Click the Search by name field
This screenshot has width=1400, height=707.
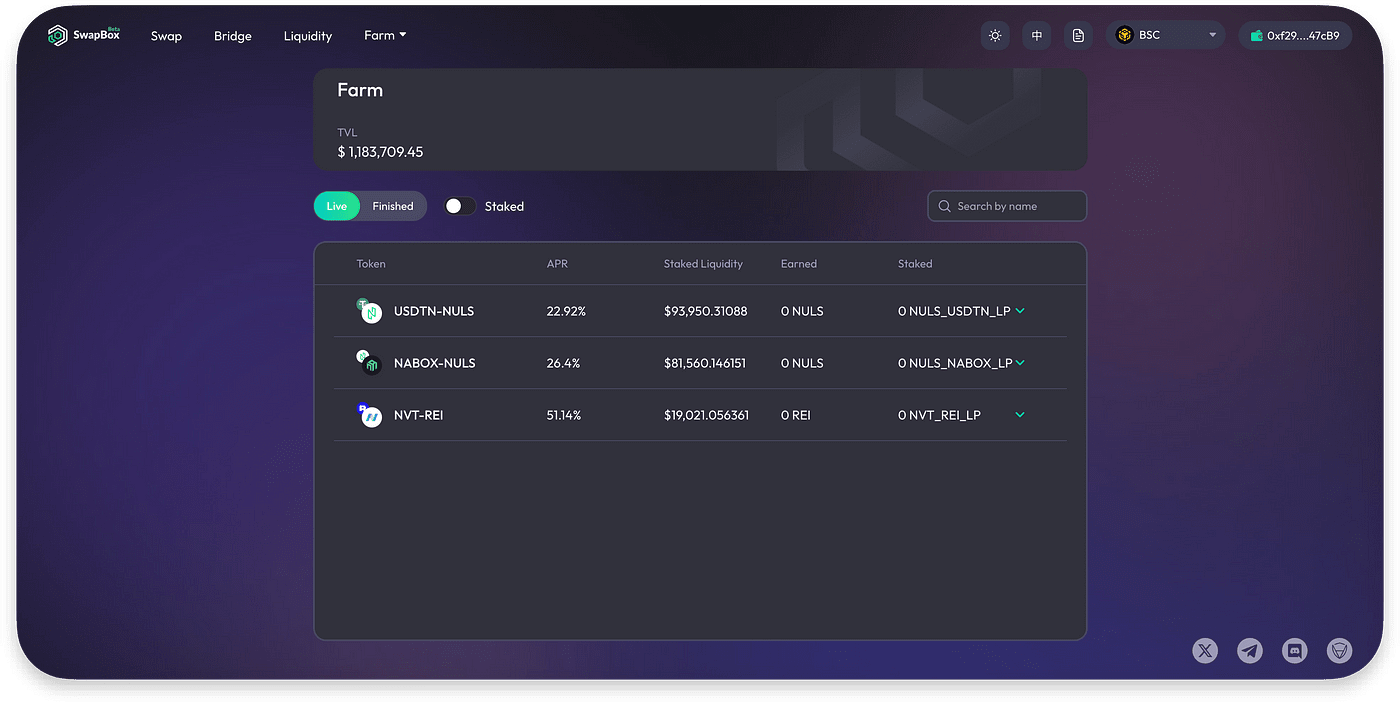tap(1007, 206)
